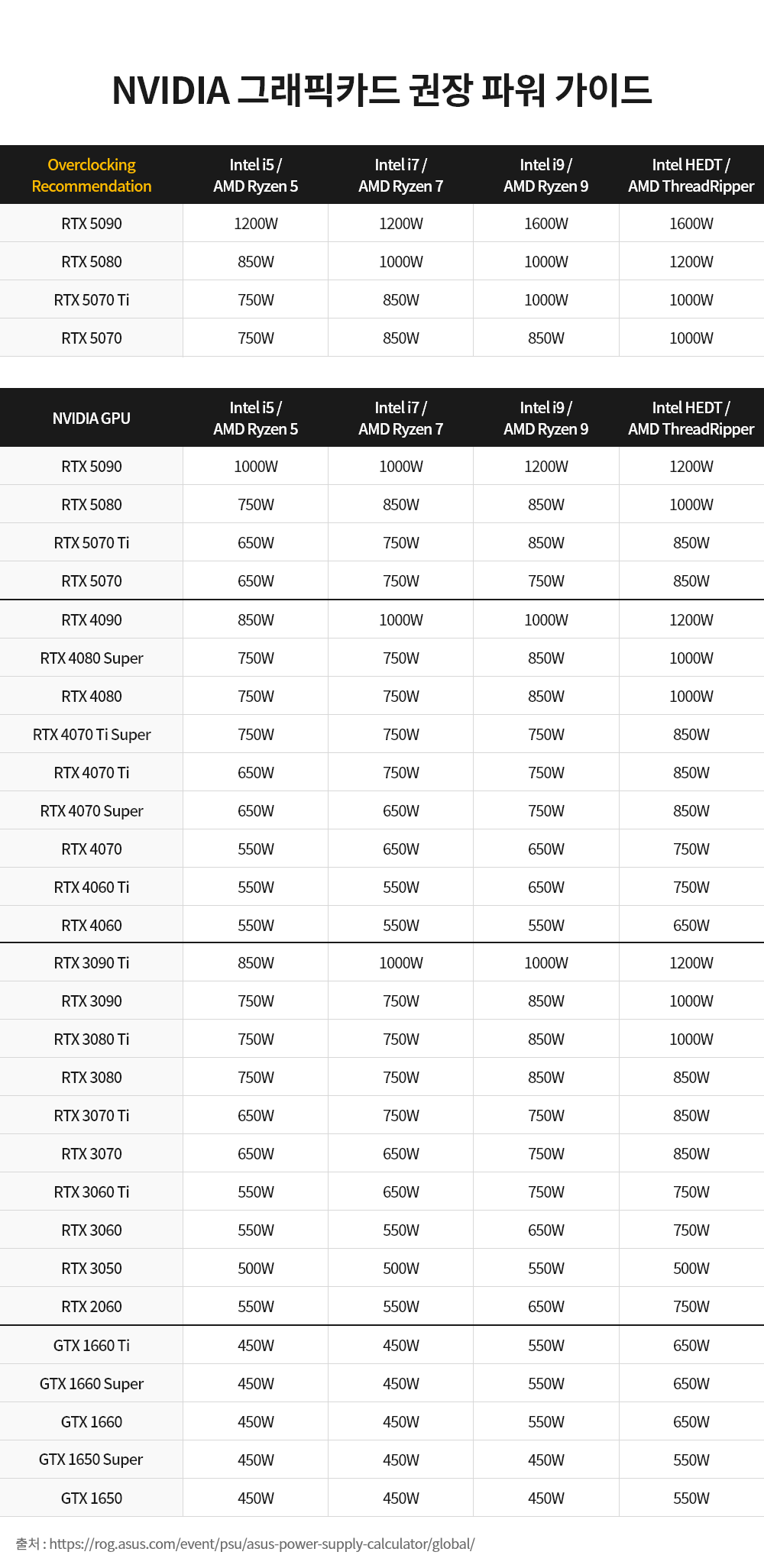Select the RTX 5070 Ti row in overclocking table
The width and height of the screenshot is (764, 1568).
(x=382, y=299)
